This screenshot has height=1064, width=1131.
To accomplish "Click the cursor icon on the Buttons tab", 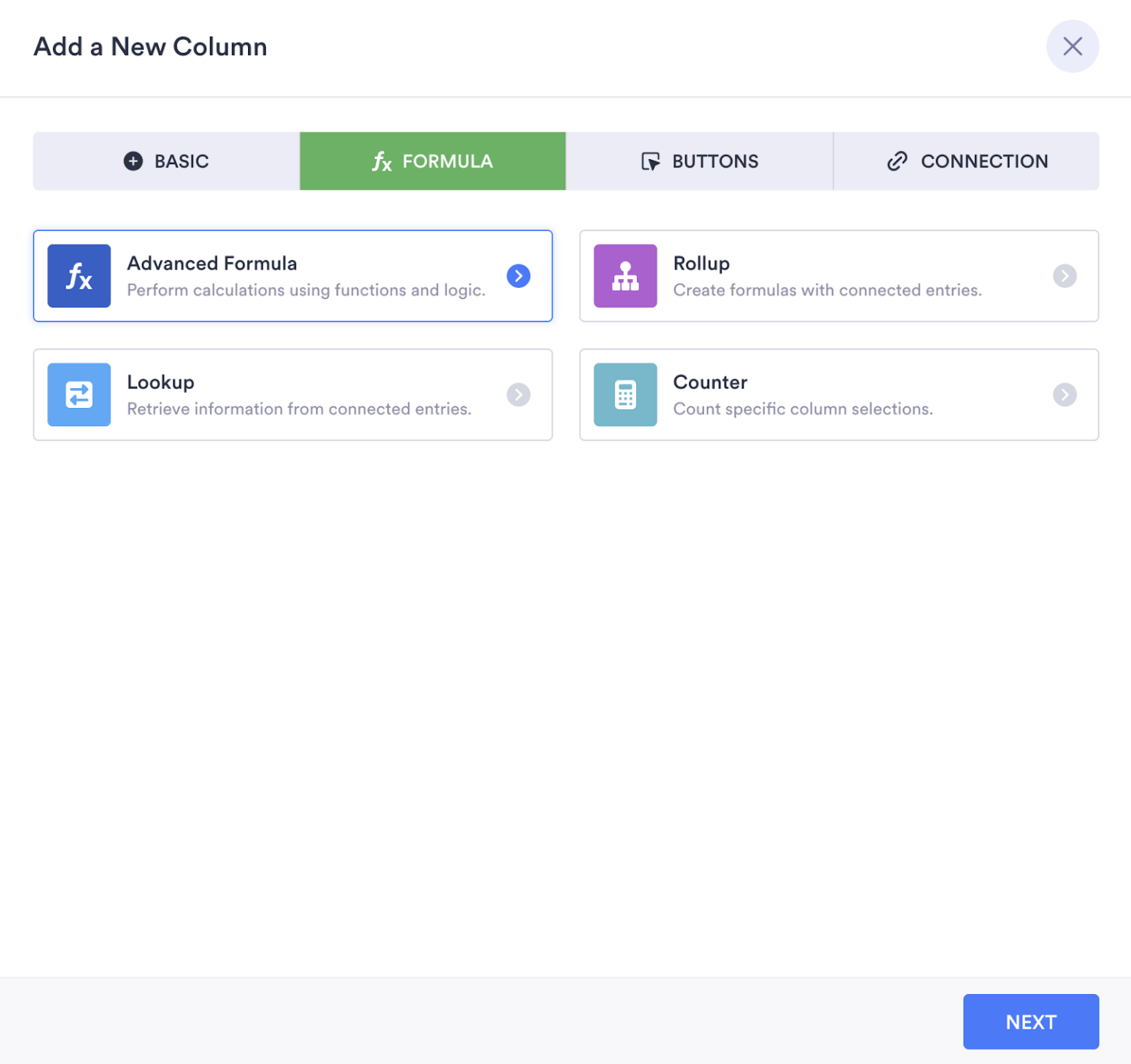I will pos(651,161).
